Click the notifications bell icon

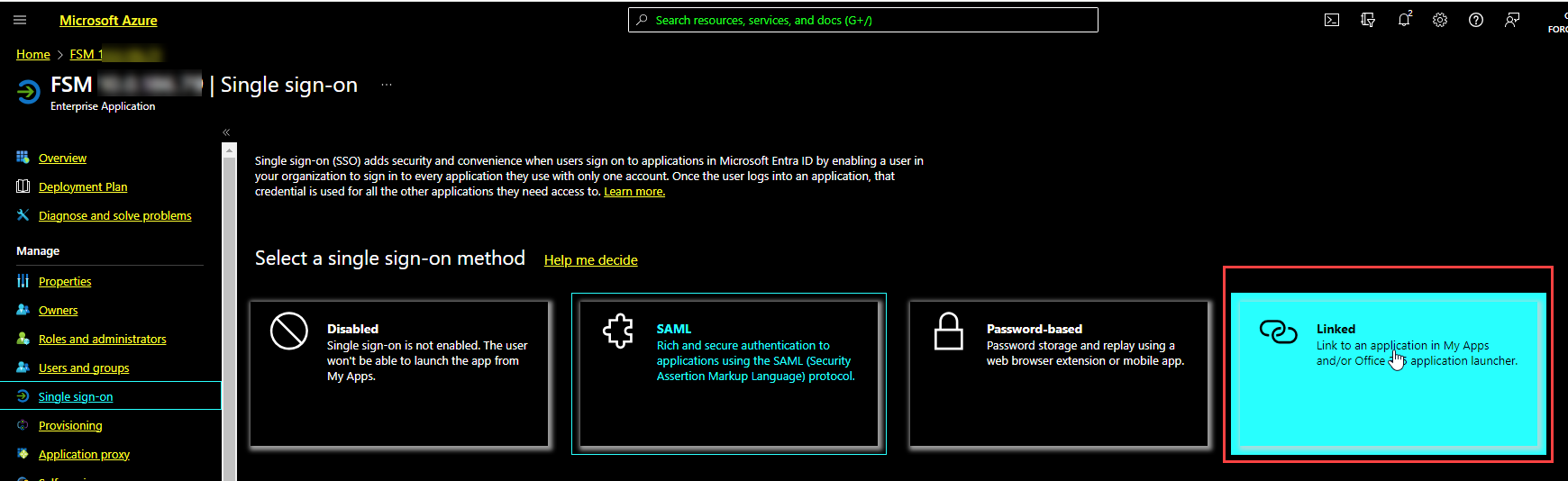coord(1404,20)
